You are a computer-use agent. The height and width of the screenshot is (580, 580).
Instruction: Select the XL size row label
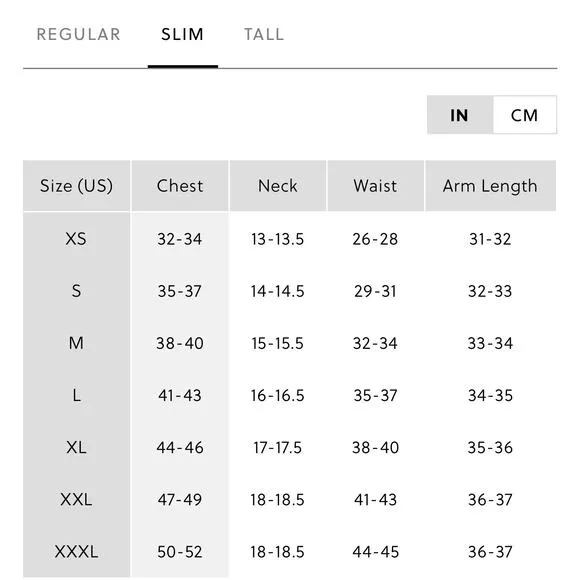click(76, 447)
